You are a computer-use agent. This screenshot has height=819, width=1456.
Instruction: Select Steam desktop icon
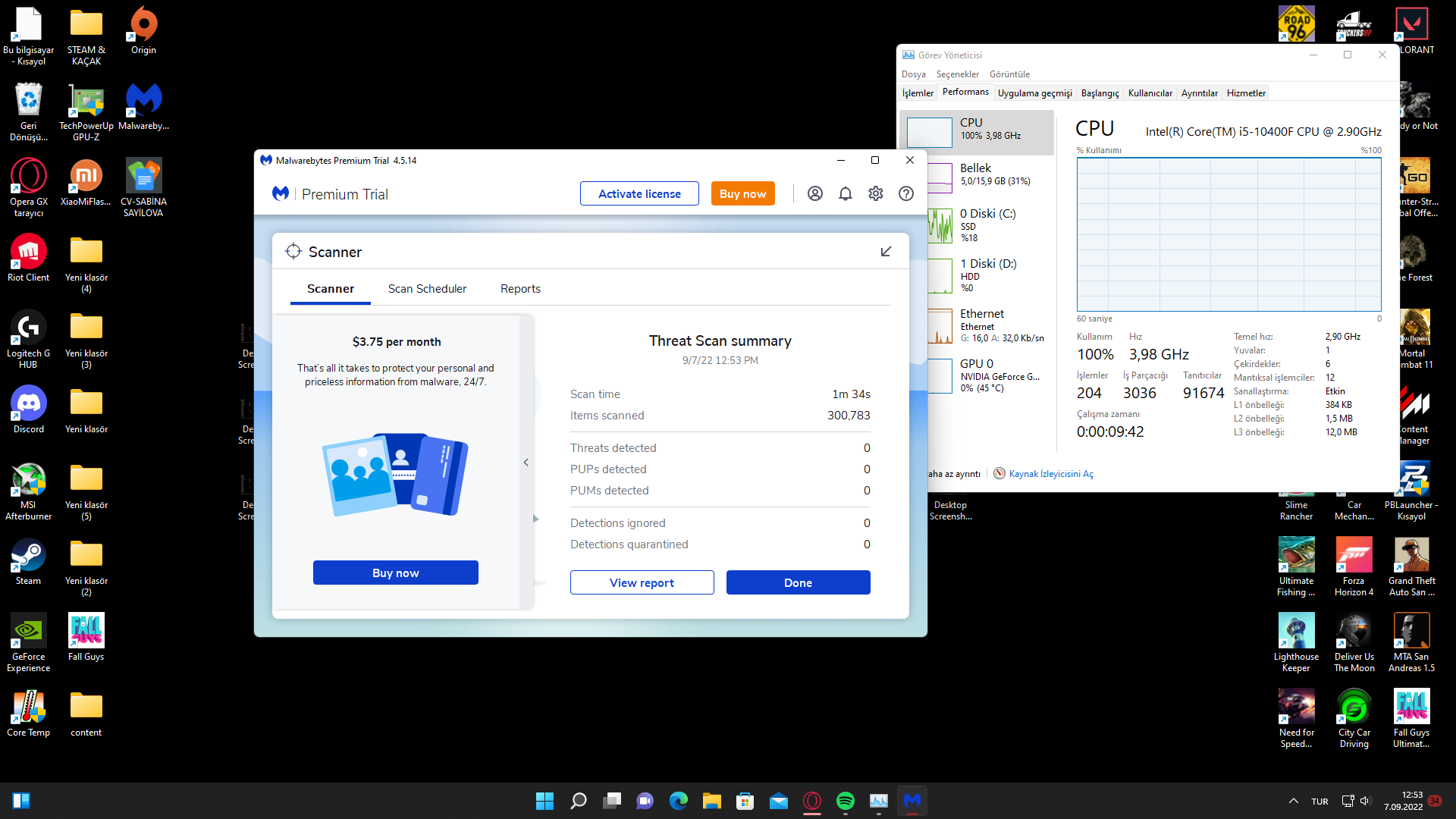click(29, 561)
